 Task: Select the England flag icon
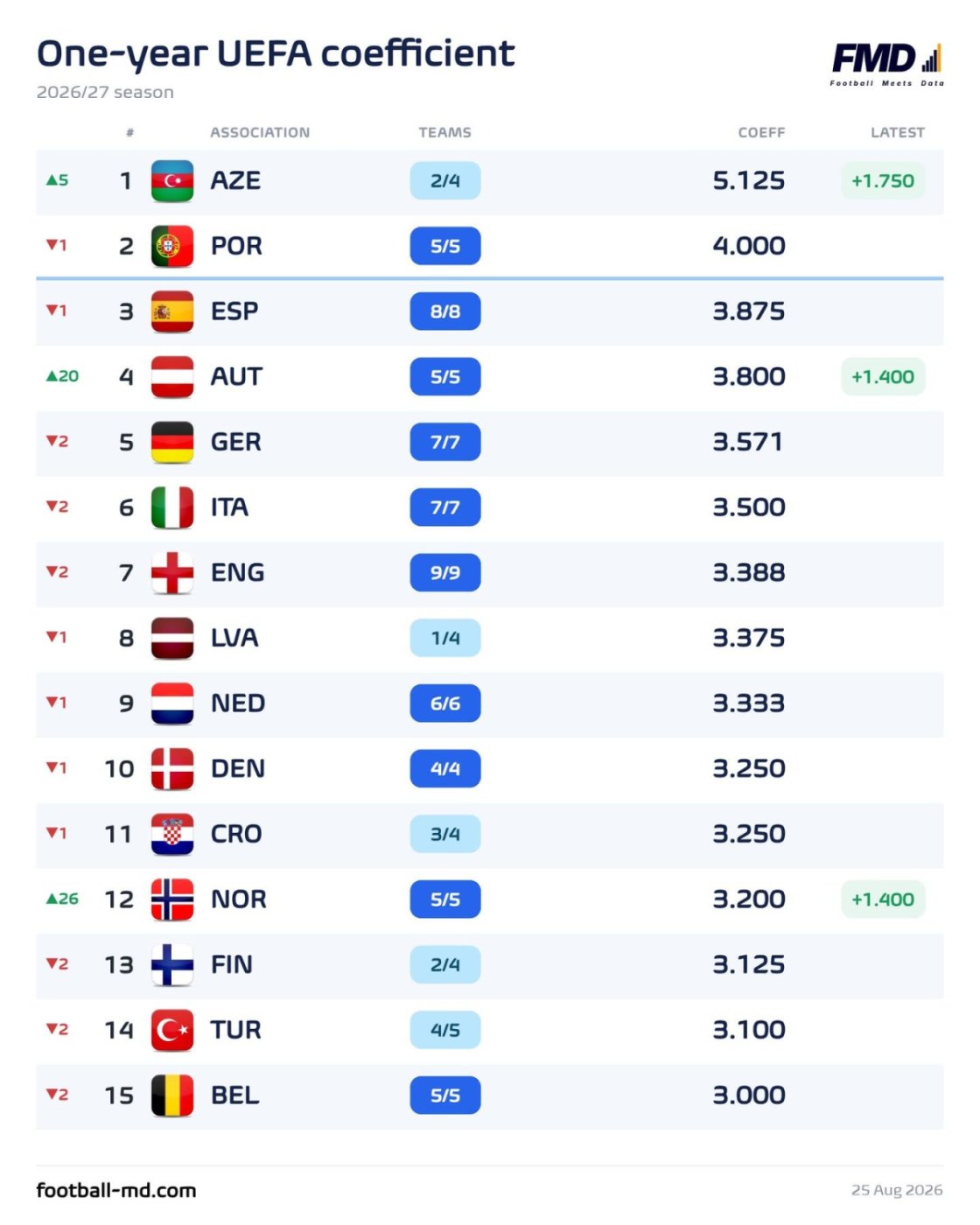click(x=172, y=573)
